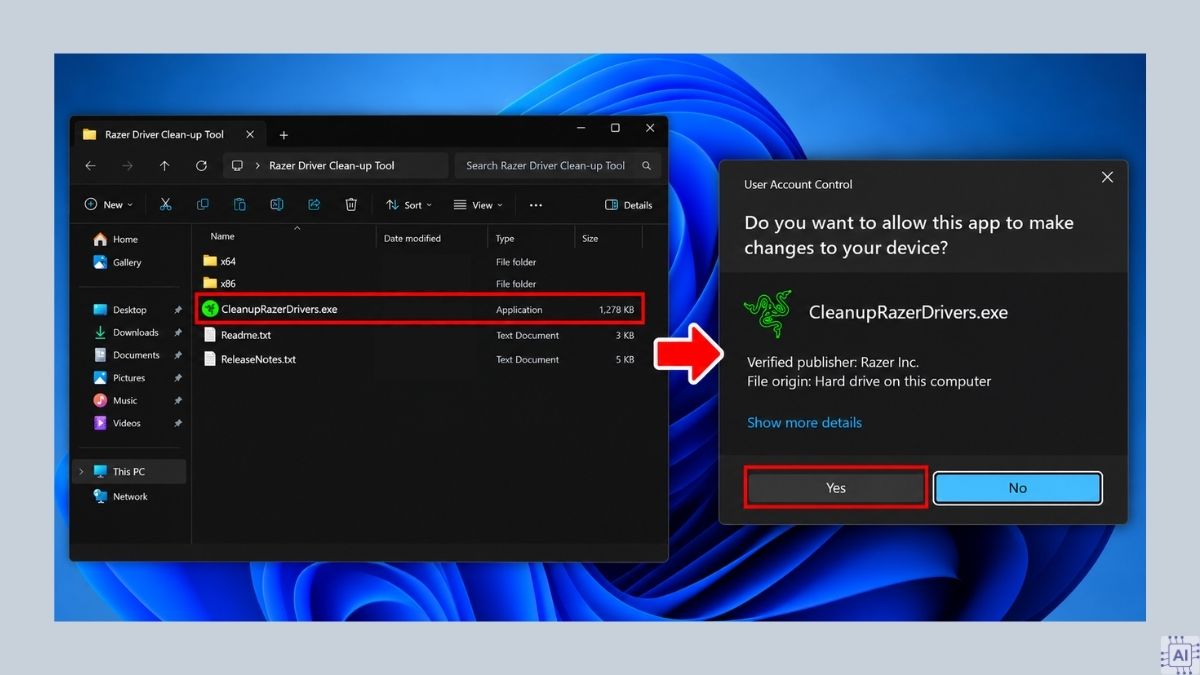The height and width of the screenshot is (675, 1200).
Task: Click the search magnifier icon
Action: click(x=646, y=166)
